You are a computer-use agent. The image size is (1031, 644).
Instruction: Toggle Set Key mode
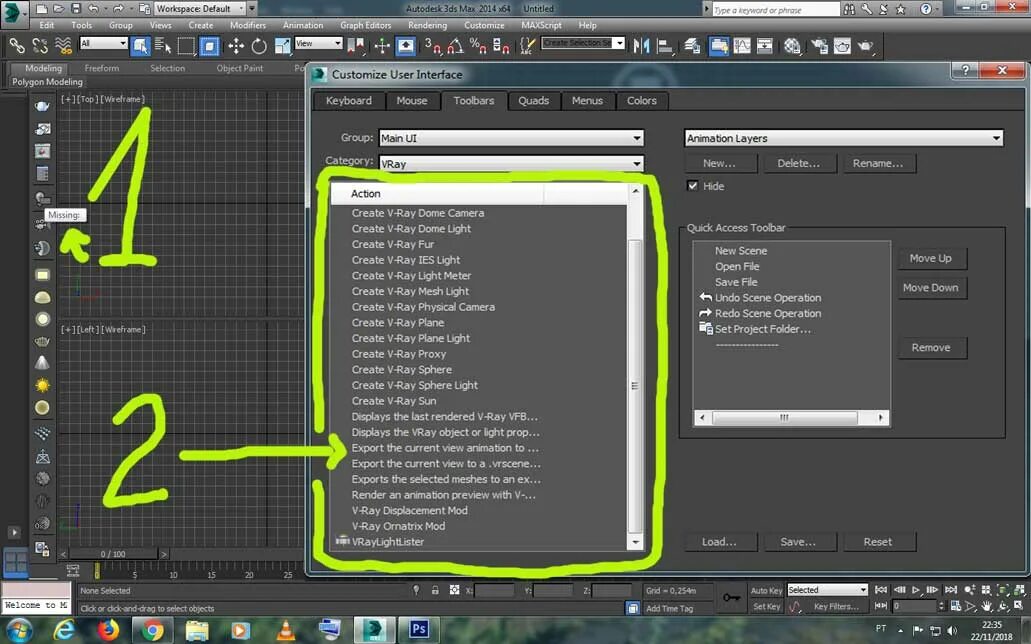767,607
